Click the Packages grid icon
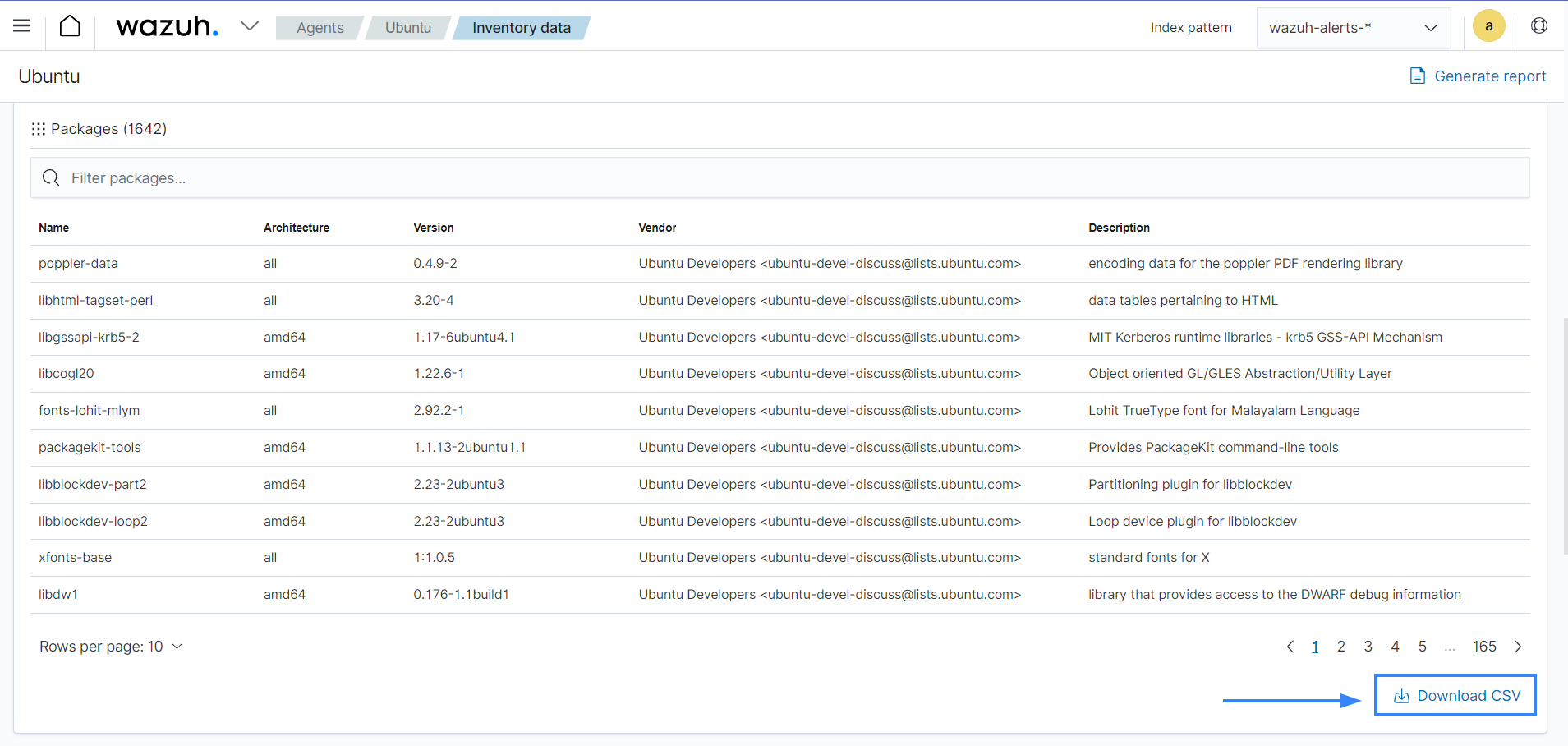 tap(39, 129)
